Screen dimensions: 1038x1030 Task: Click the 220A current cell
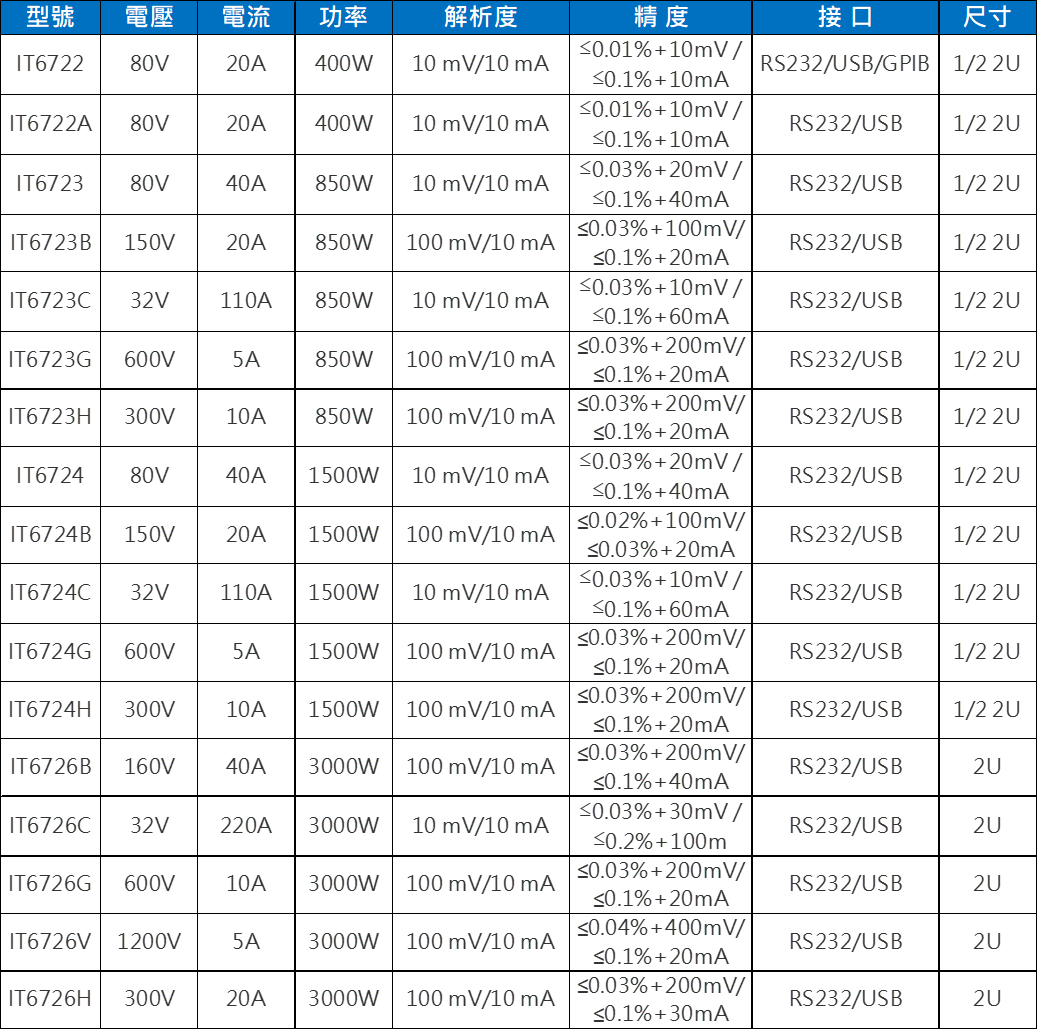[x=246, y=825]
